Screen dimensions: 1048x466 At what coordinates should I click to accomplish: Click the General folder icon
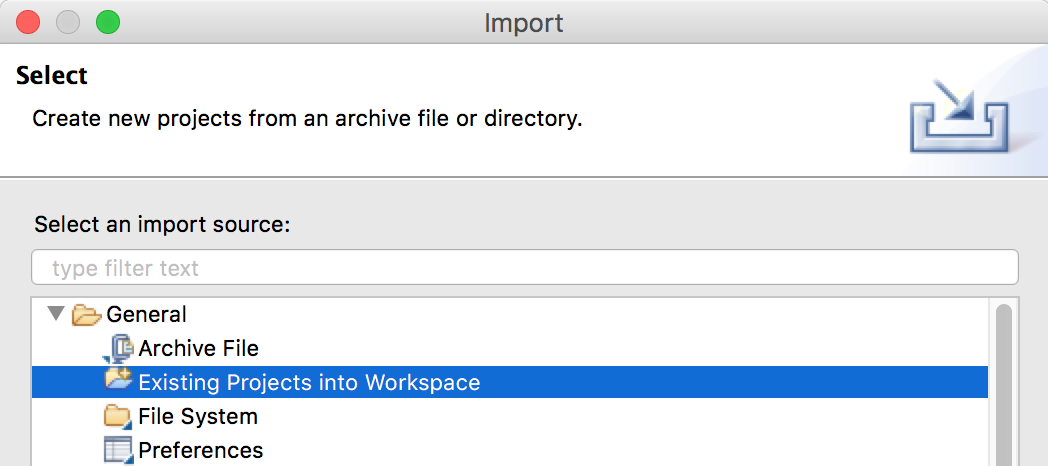click(x=87, y=315)
